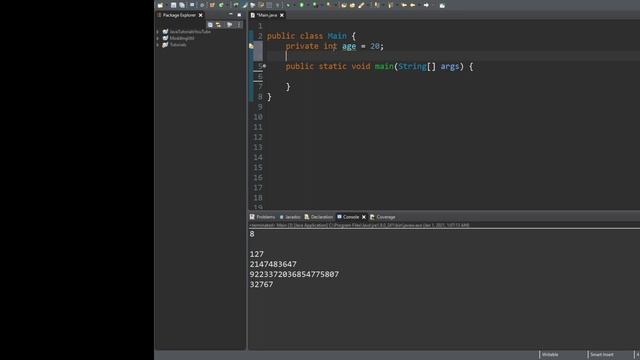The width and height of the screenshot is (640, 360).
Task: Close the Console tab
Action: click(364, 217)
